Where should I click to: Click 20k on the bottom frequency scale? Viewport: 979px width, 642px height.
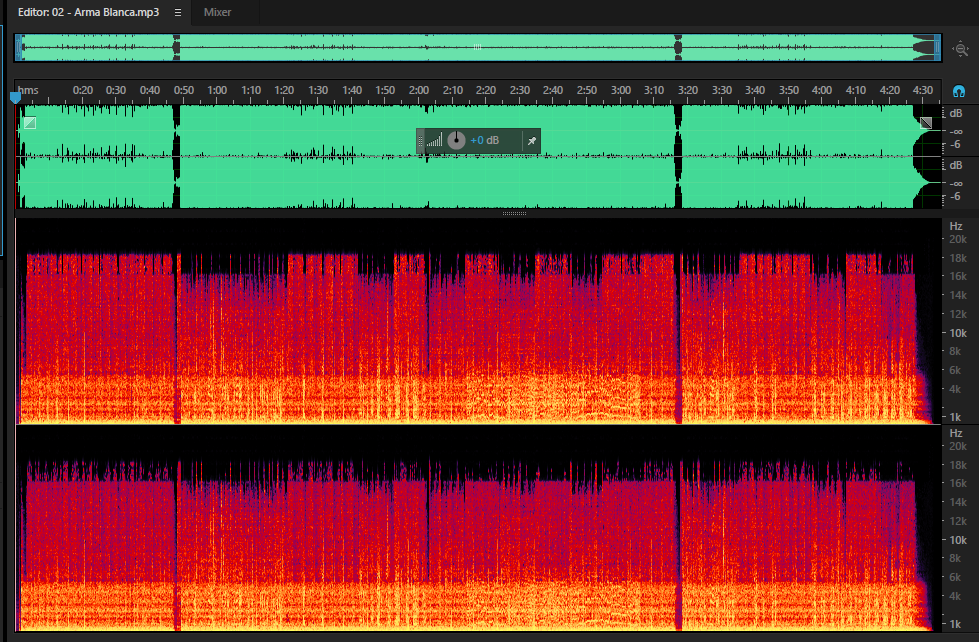[x=958, y=446]
